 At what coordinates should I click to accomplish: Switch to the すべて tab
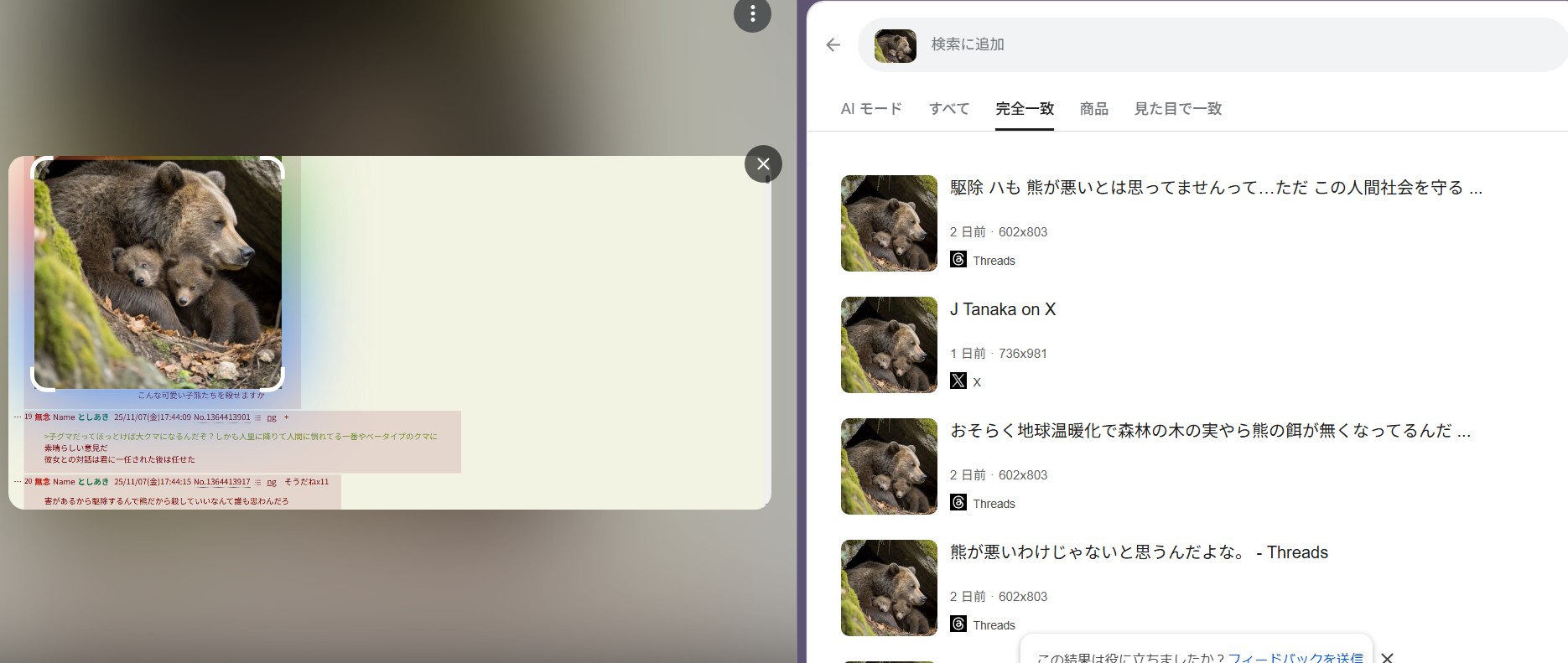click(x=949, y=109)
